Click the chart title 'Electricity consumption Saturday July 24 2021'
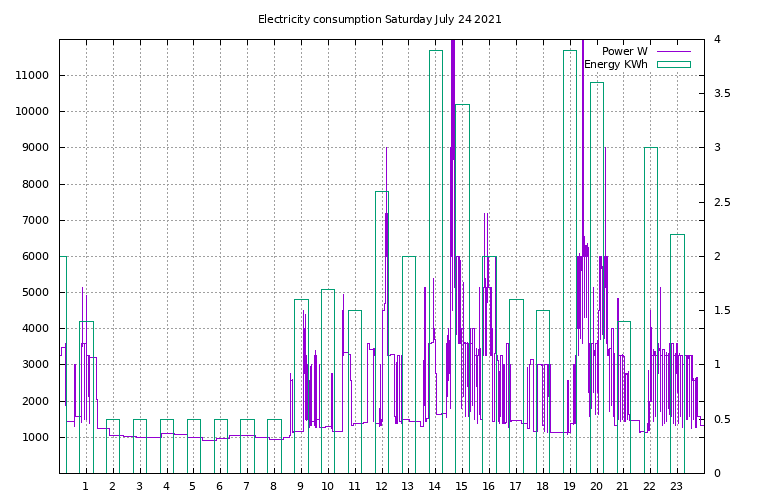This screenshot has width=768, height=500. (380, 20)
